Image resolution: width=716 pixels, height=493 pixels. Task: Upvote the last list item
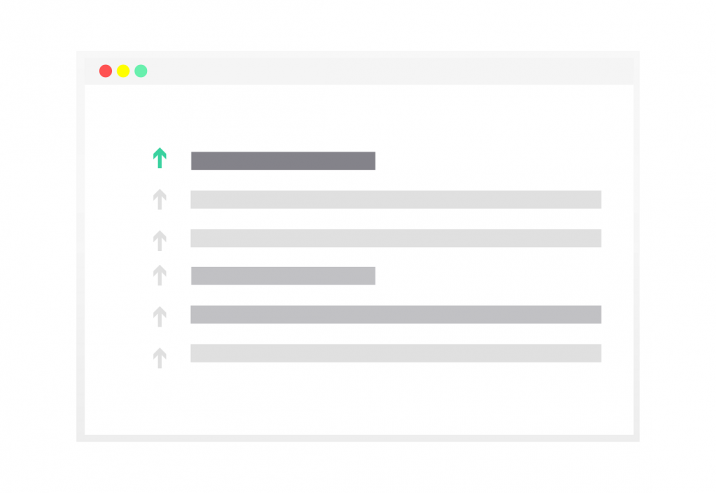tap(159, 356)
